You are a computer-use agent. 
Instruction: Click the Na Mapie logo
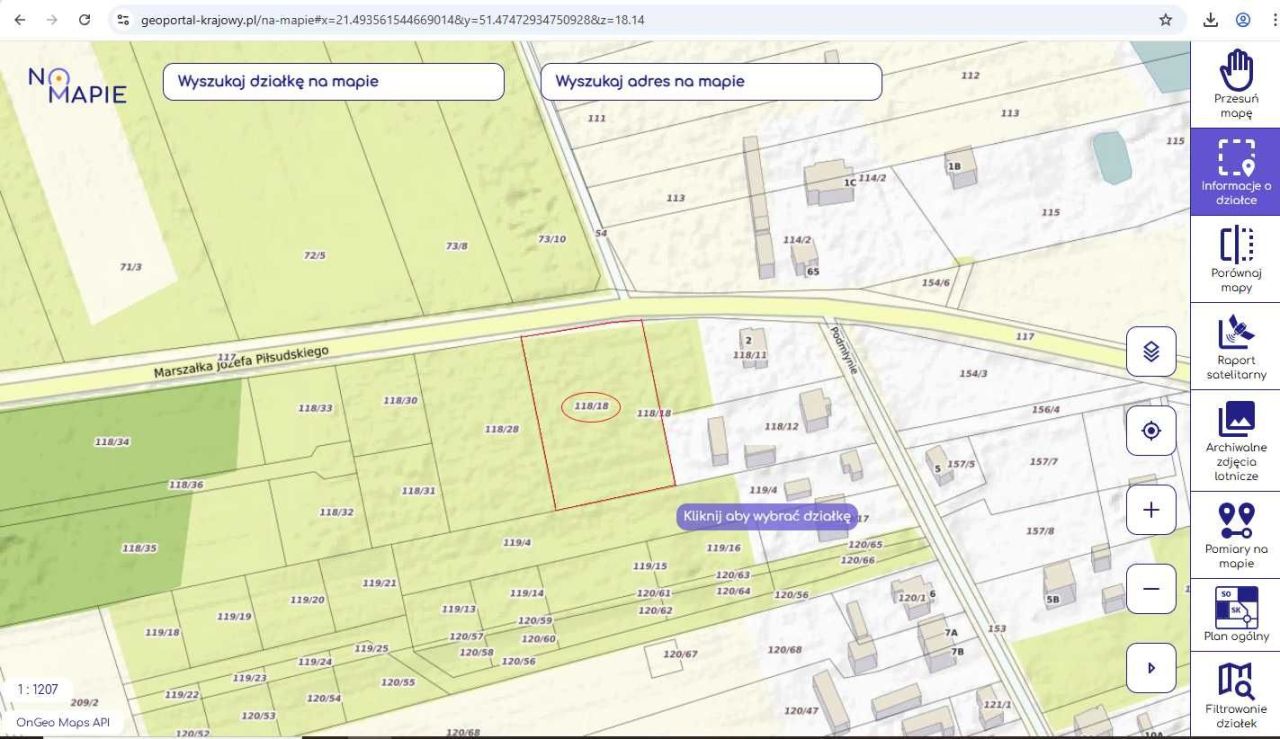77,84
